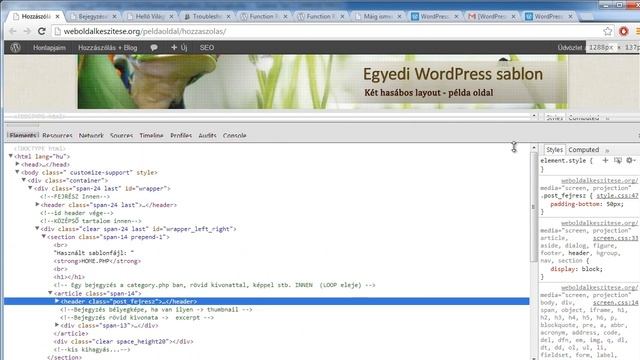
Task: Open the SEO admin bar menu
Action: pos(207,48)
